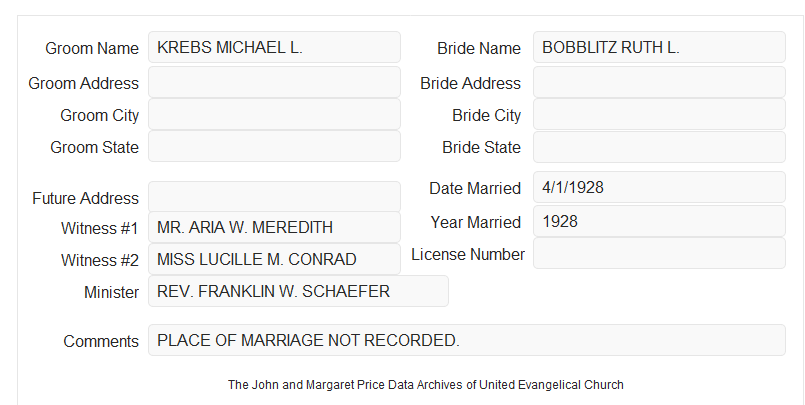Click the Groom Name field
Screen dimensions: 805x405
point(274,47)
